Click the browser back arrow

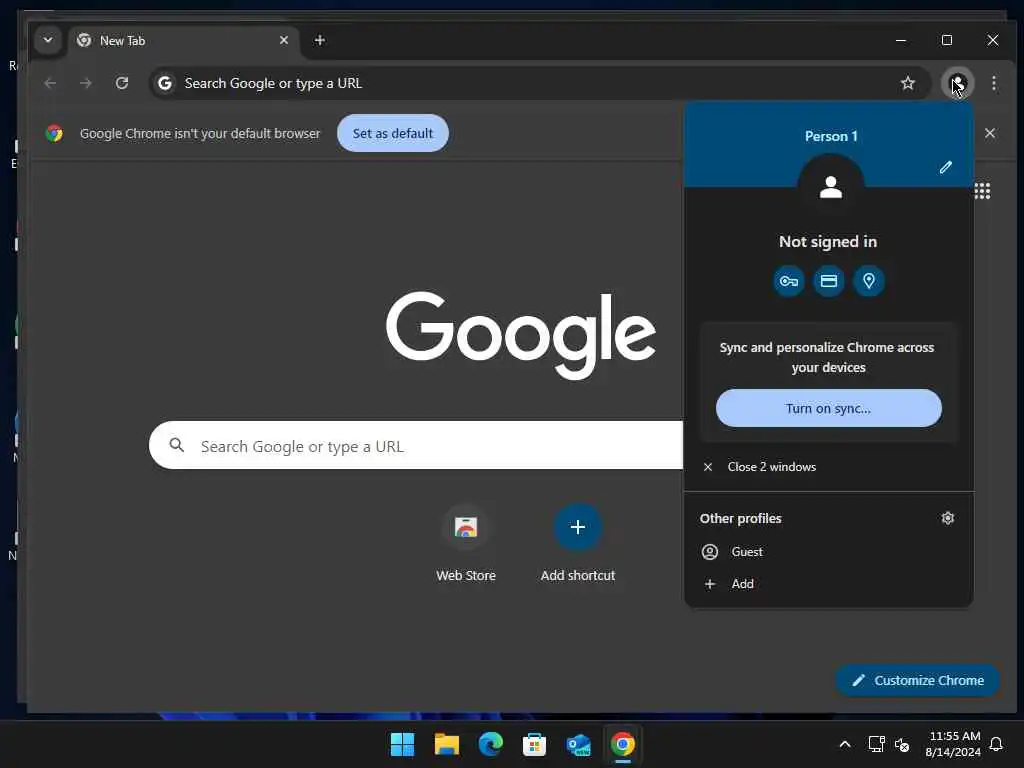tap(50, 83)
